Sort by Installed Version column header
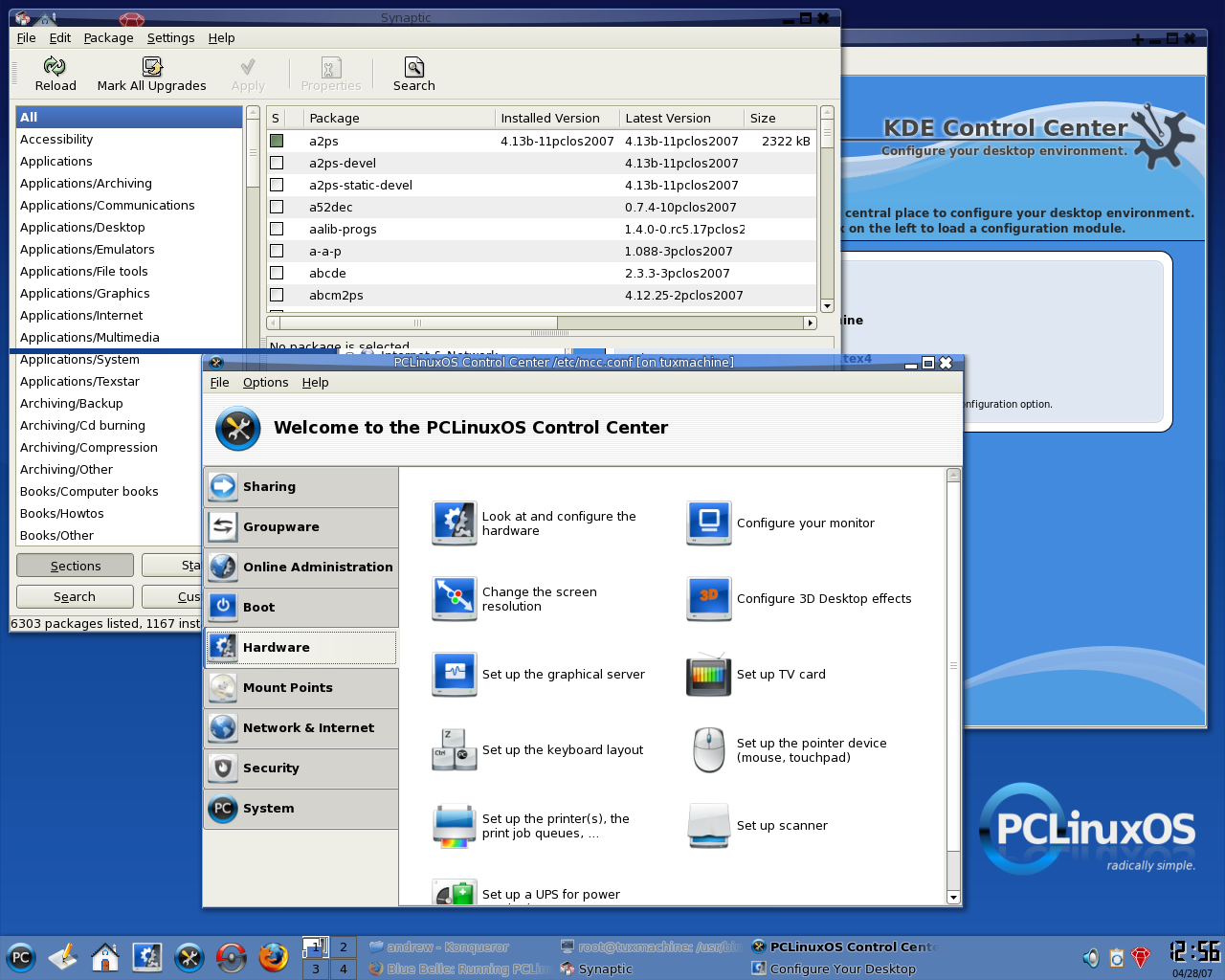Image resolution: width=1225 pixels, height=980 pixels. (x=558, y=118)
